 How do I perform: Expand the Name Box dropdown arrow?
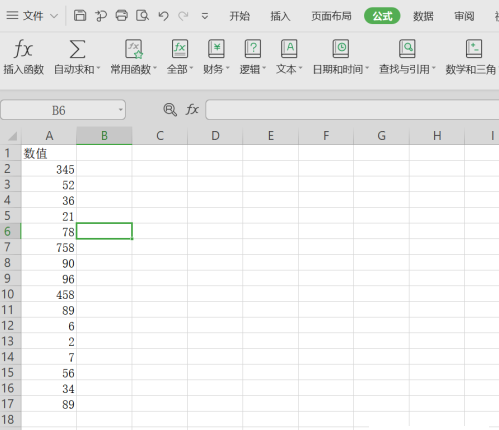pos(121,110)
